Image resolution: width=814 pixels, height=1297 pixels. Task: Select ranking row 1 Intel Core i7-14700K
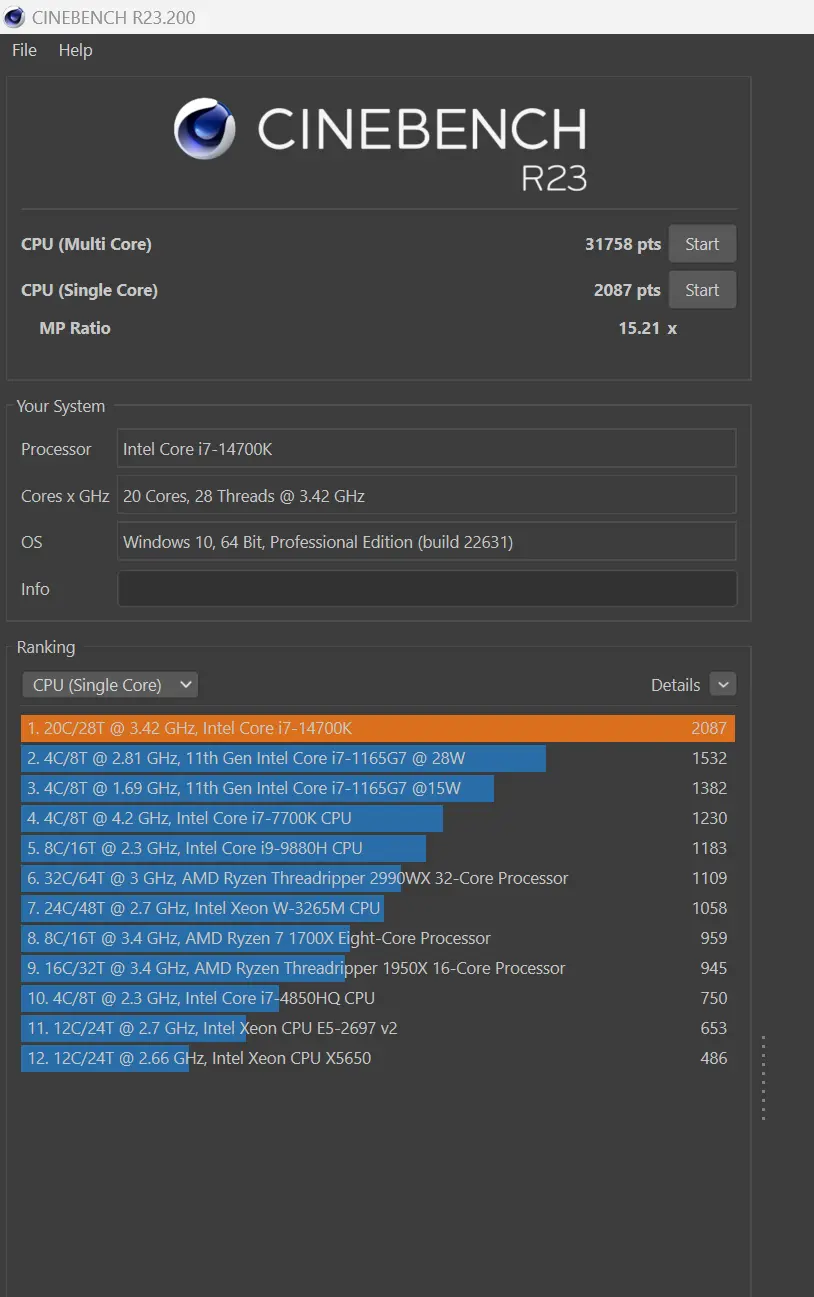378,728
